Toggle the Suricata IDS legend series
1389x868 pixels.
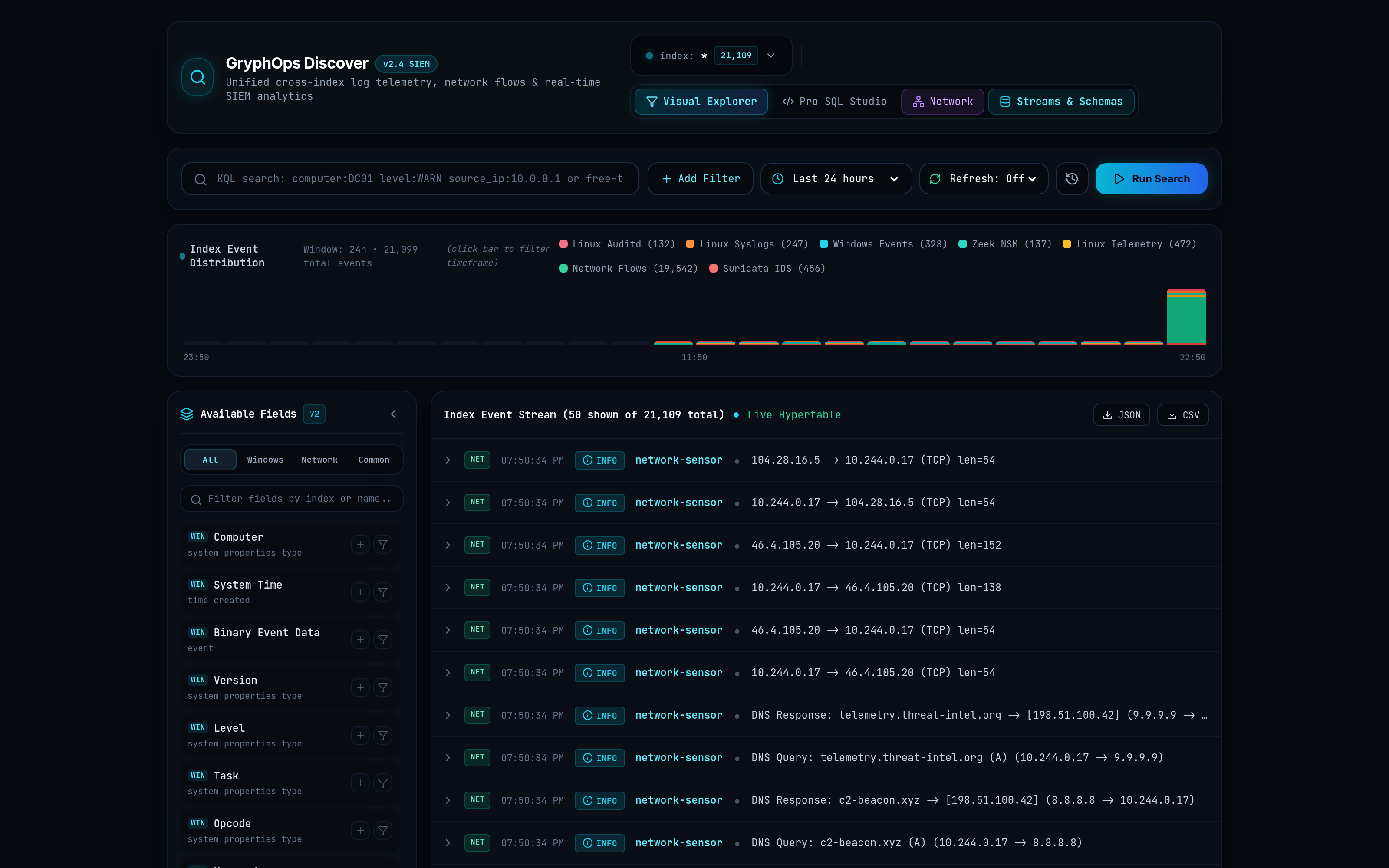(767, 269)
